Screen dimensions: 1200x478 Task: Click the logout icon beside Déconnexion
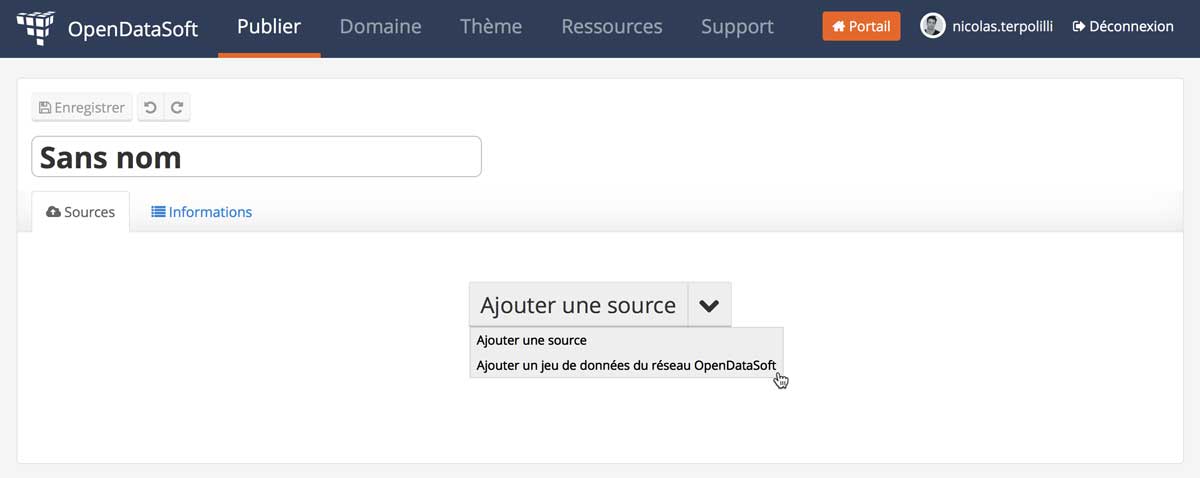[1078, 27]
